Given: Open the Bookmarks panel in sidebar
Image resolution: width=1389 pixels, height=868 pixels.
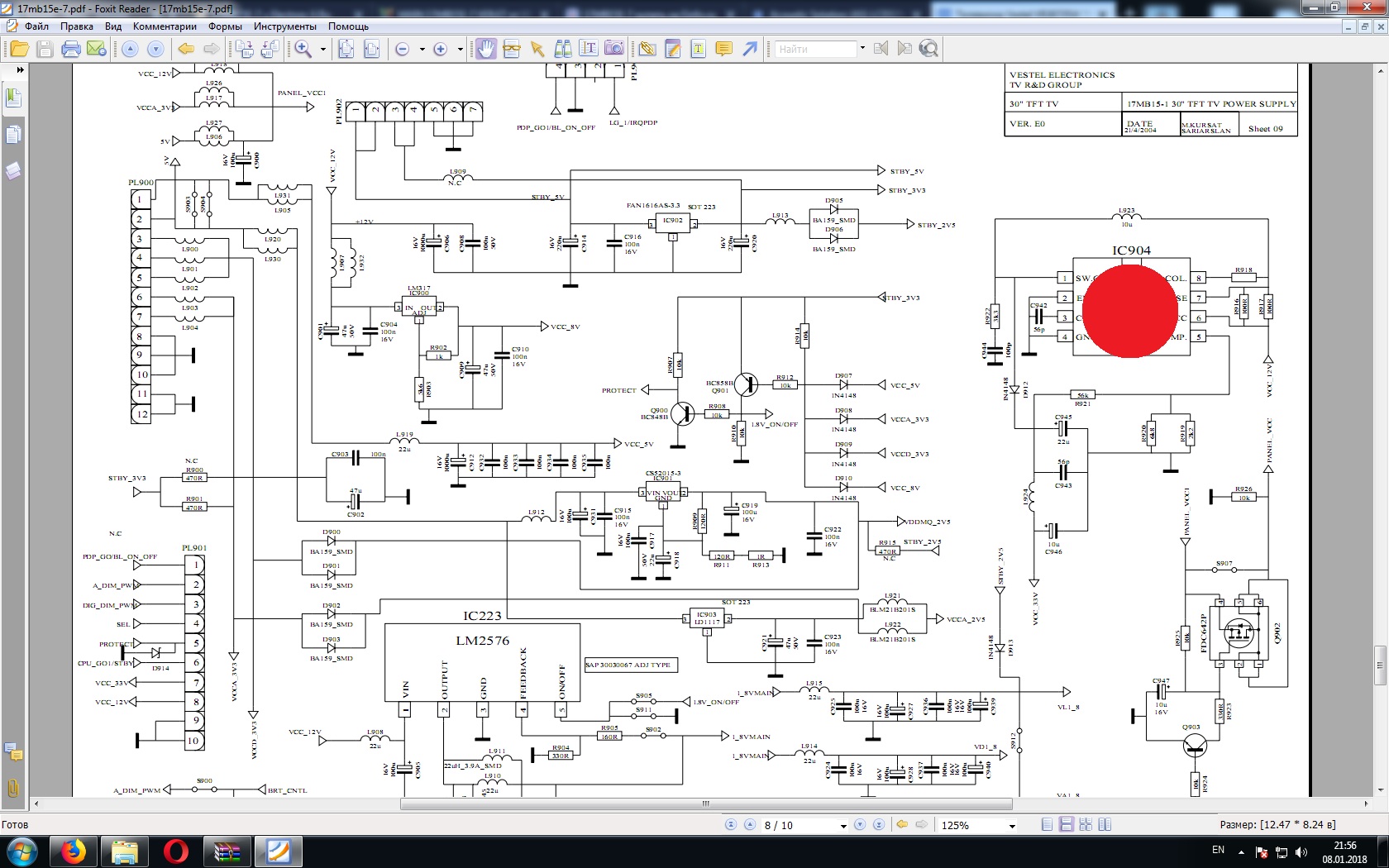Looking at the screenshot, I should [13, 98].
